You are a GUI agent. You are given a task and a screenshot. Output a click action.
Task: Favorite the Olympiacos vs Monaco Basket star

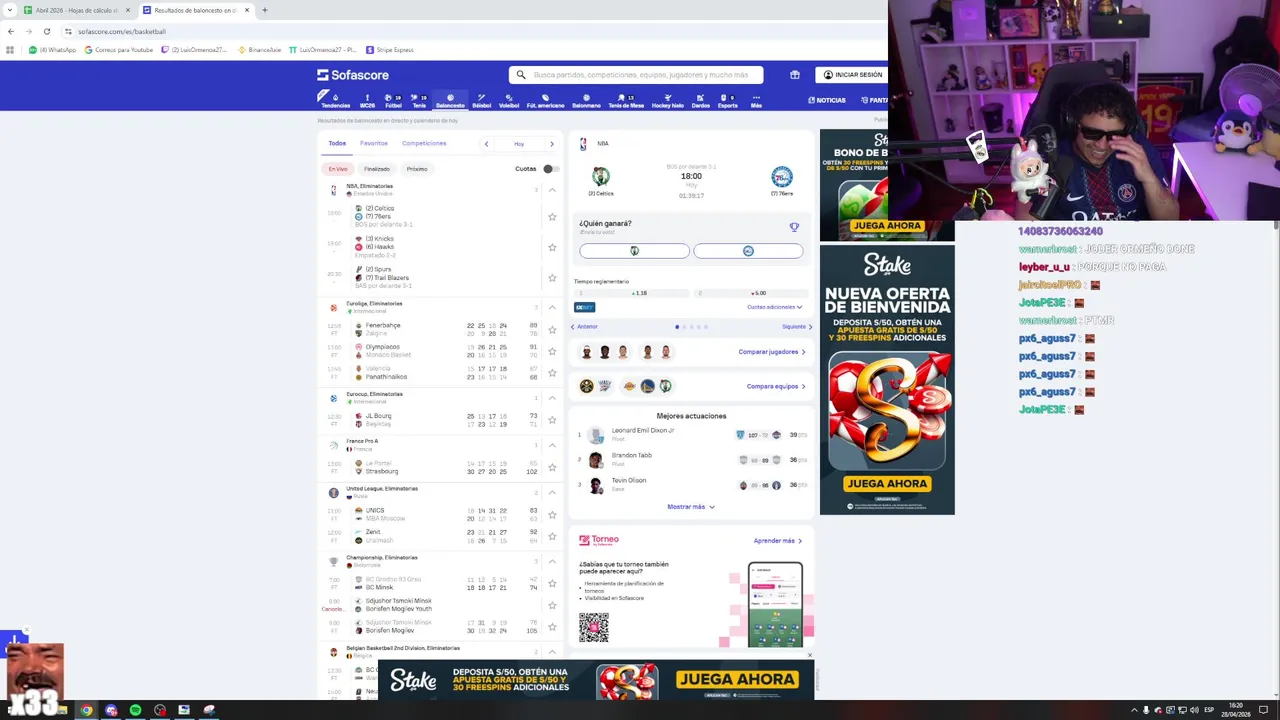pyautogui.click(x=552, y=351)
